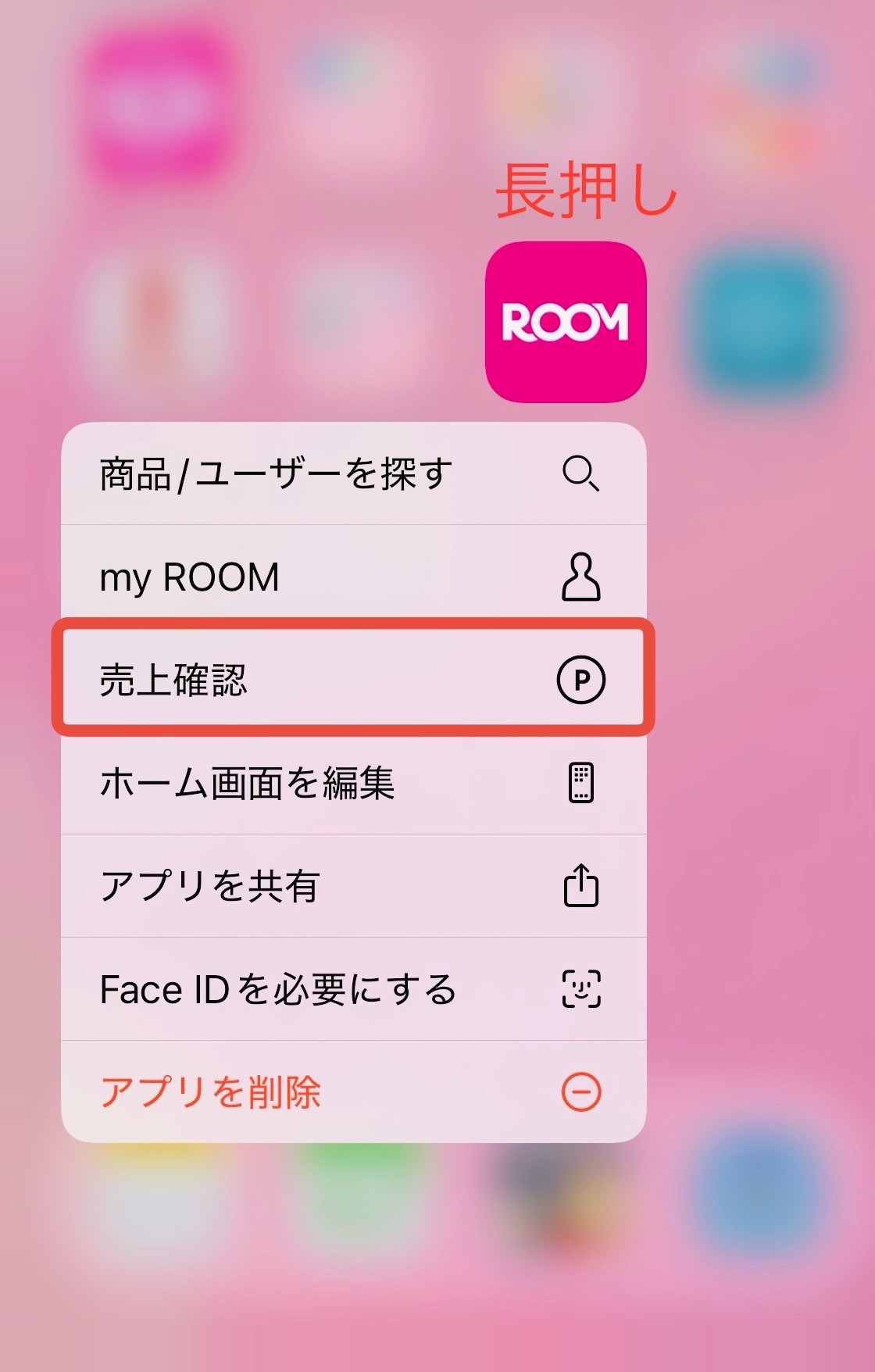Select ホーム画面を編集 option
Screen dimensions: 875x1372
(x=354, y=782)
